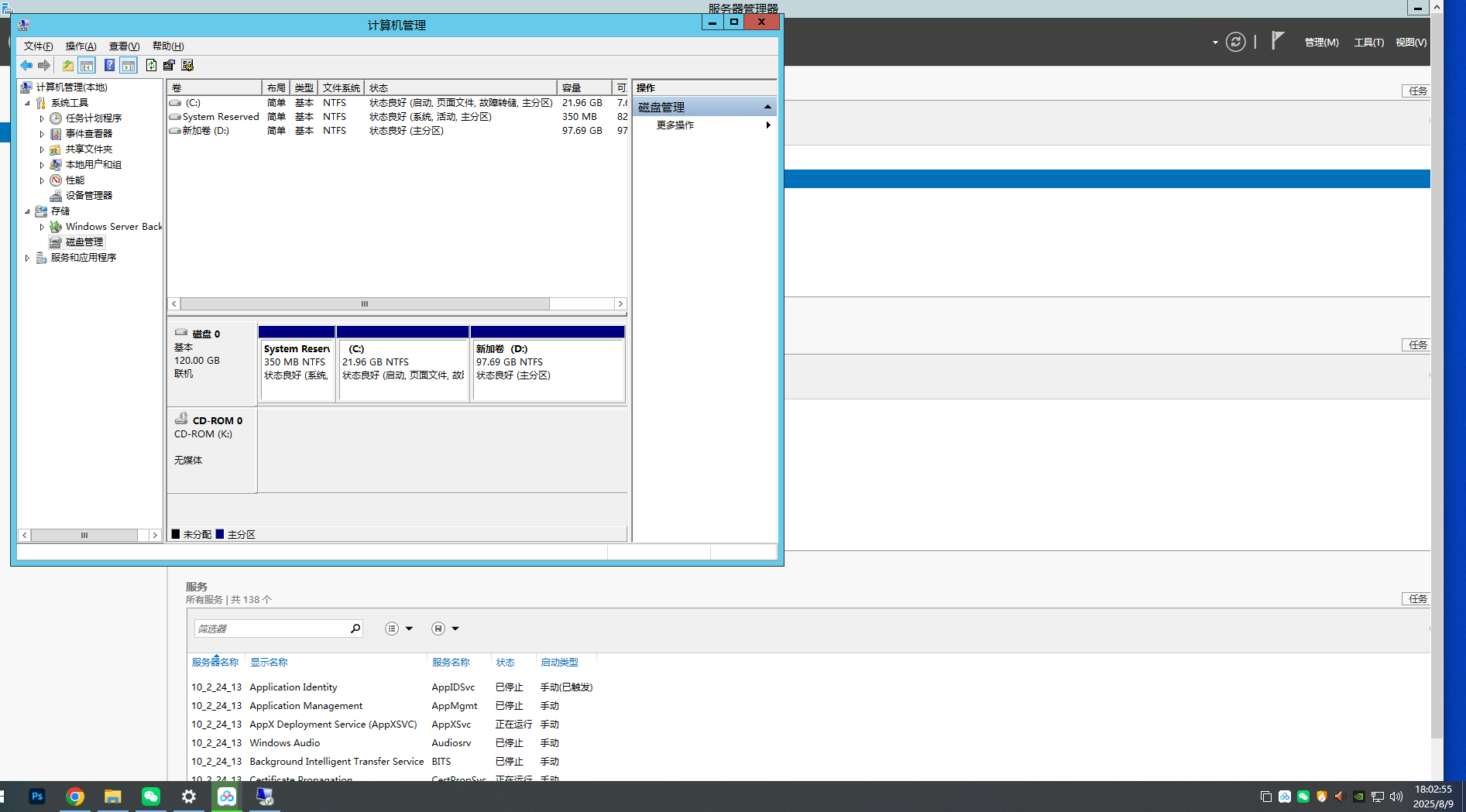Open the Properties icon in toolbar

pyautogui.click(x=169, y=66)
